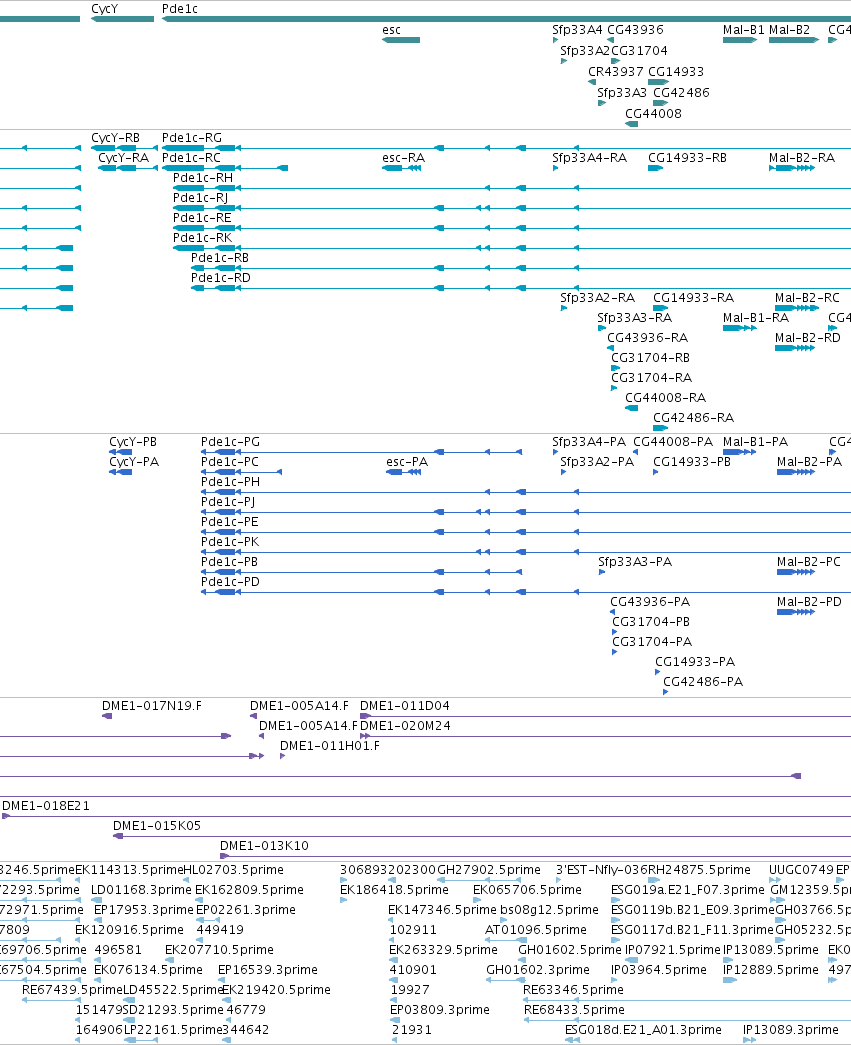Open the bs08g12.5prime EST label
This screenshot has width=851, height=1045.
point(549,909)
